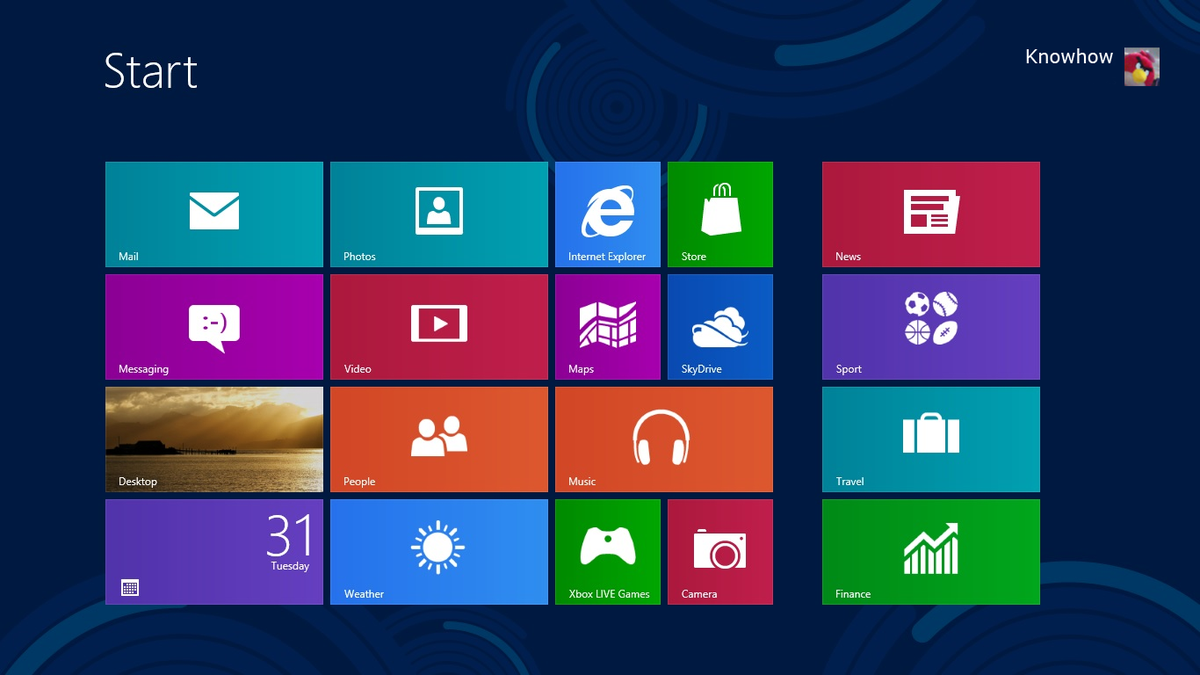The image size is (1200, 675).
Task: Click the Mail tile label
Action: pyautogui.click(x=128, y=257)
